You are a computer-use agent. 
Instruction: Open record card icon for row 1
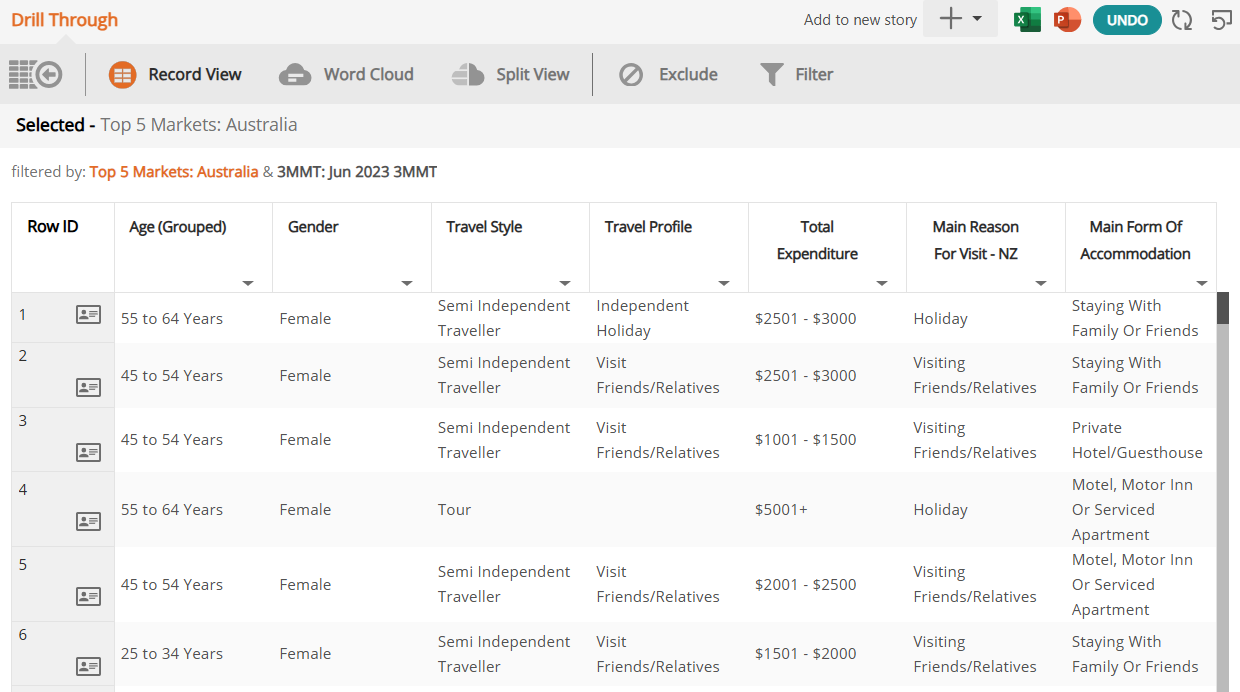point(89,315)
